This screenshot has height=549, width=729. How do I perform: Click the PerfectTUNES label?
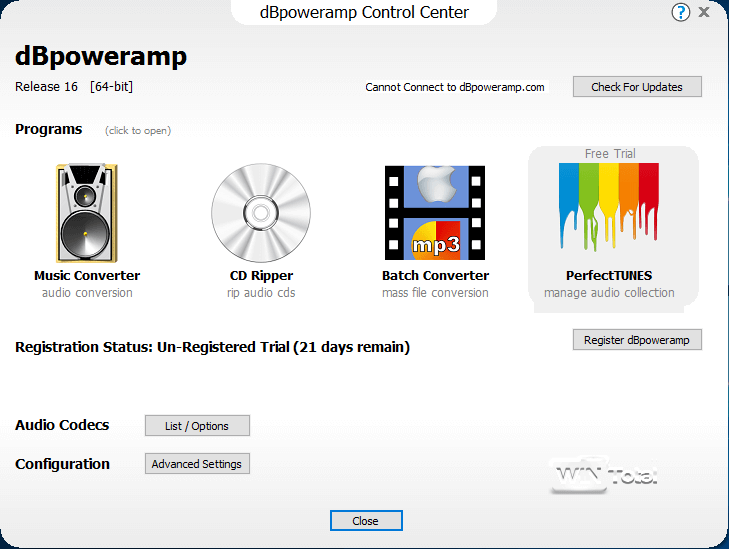pyautogui.click(x=609, y=276)
